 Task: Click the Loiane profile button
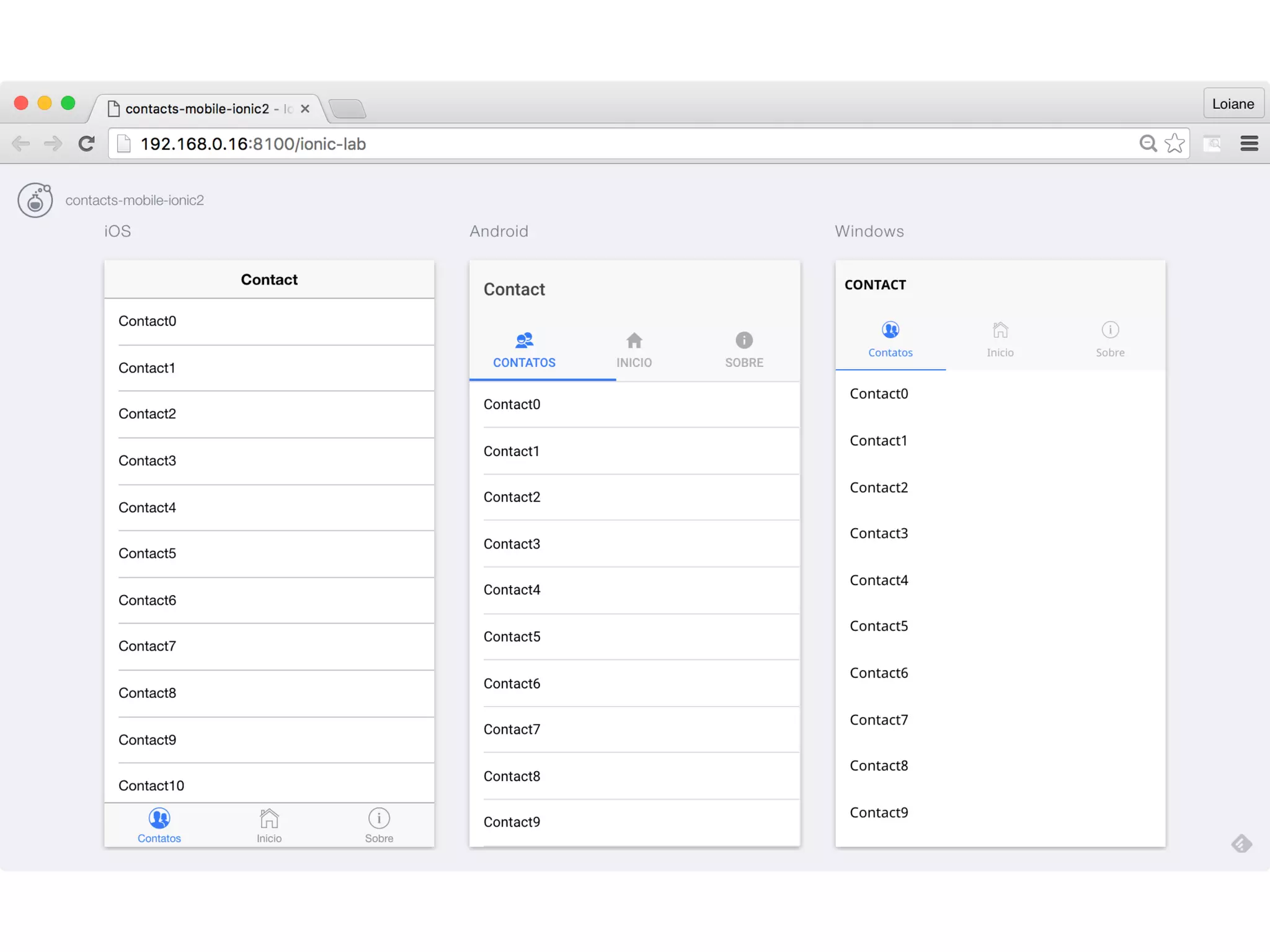click(x=1233, y=104)
